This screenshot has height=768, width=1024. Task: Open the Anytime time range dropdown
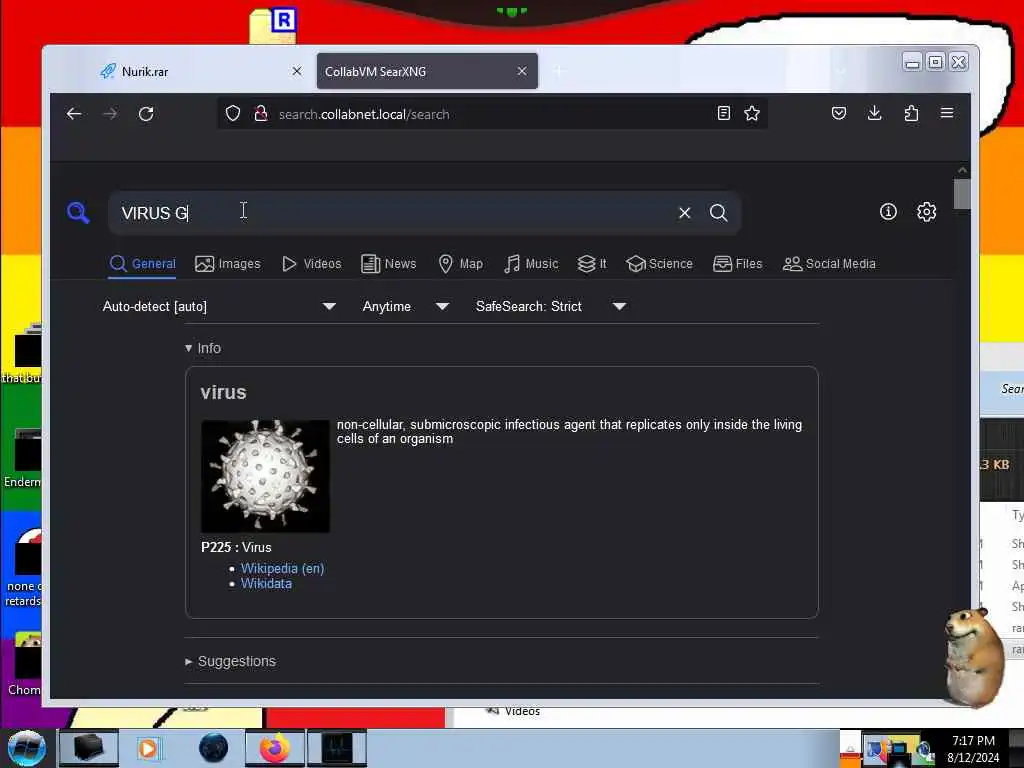(x=406, y=306)
